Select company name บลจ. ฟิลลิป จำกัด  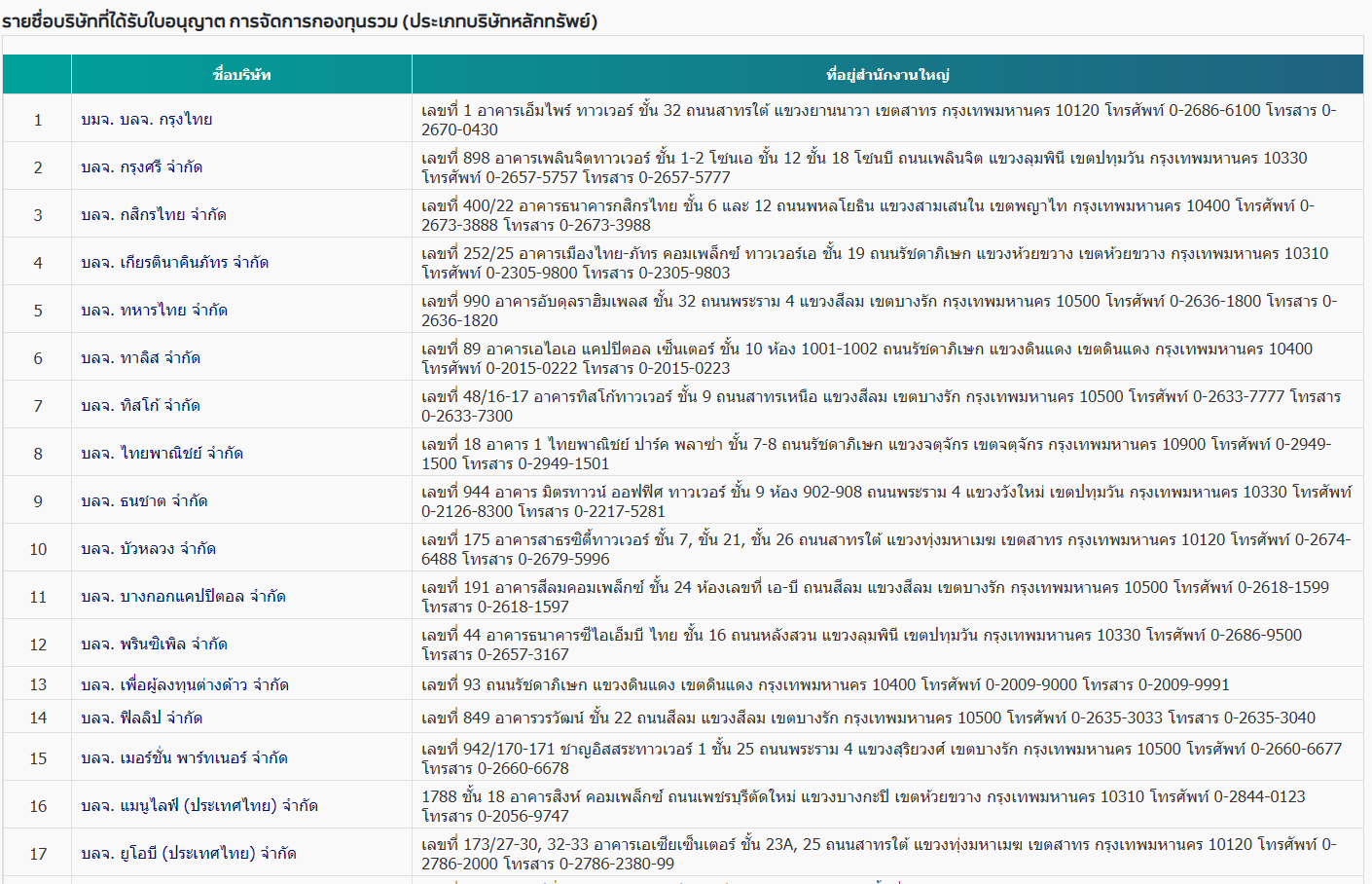pos(142,718)
